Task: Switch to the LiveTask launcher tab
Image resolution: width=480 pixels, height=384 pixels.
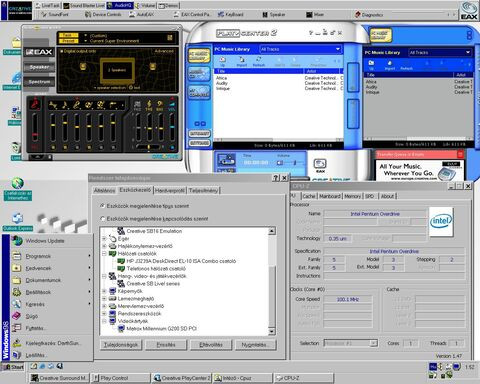Action: (x=47, y=5)
